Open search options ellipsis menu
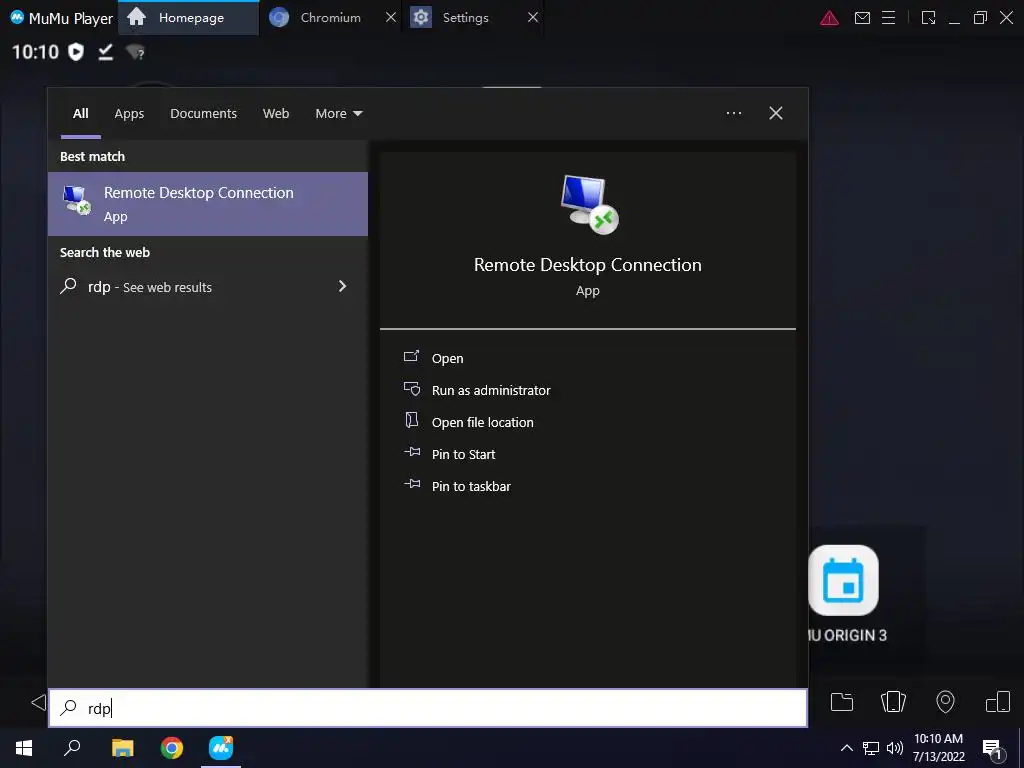This screenshot has height=768, width=1024. (734, 113)
